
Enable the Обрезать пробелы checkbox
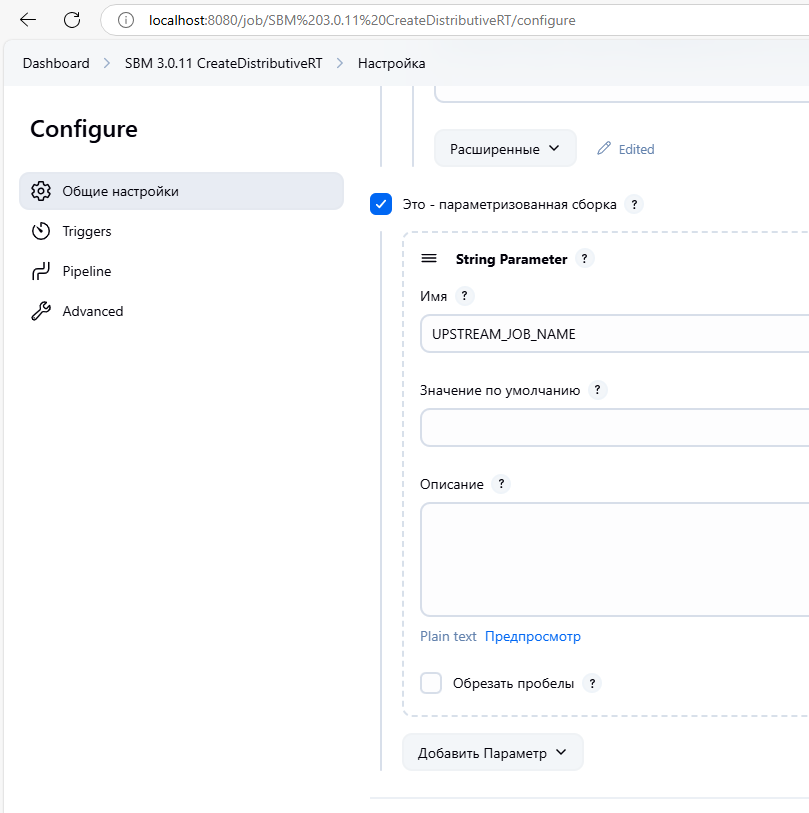pos(431,683)
